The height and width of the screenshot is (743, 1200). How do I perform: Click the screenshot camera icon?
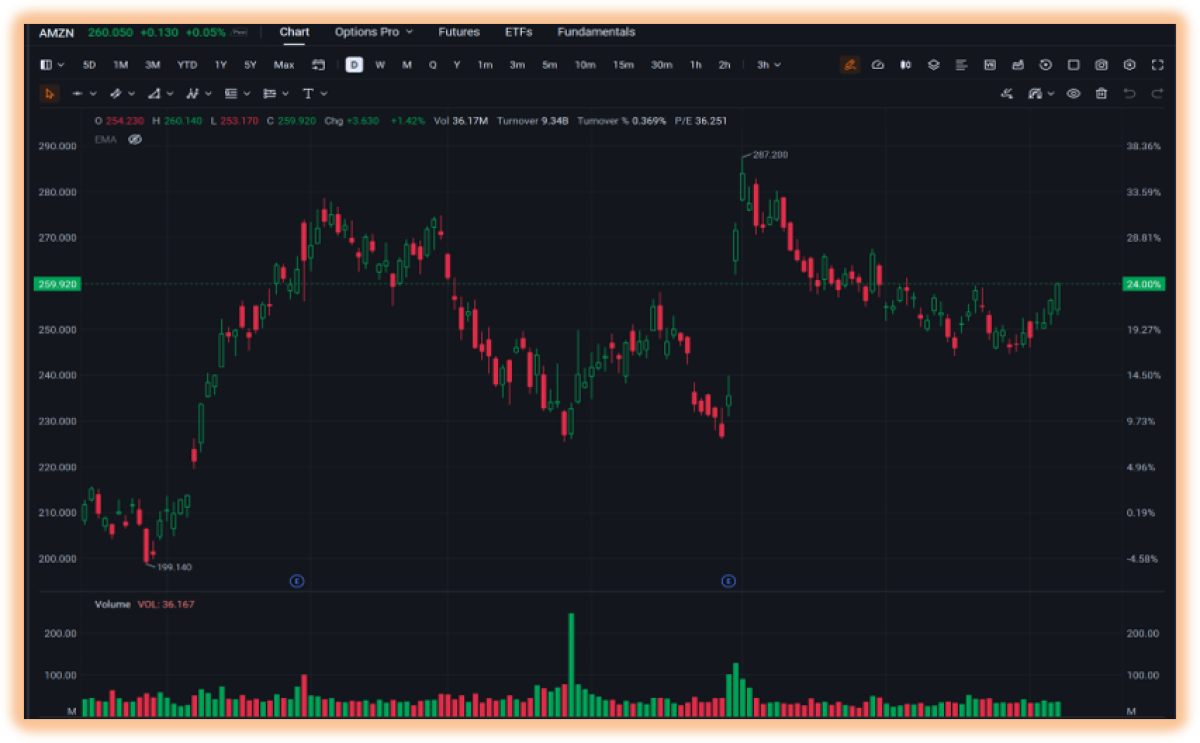pyautogui.click(x=1101, y=65)
